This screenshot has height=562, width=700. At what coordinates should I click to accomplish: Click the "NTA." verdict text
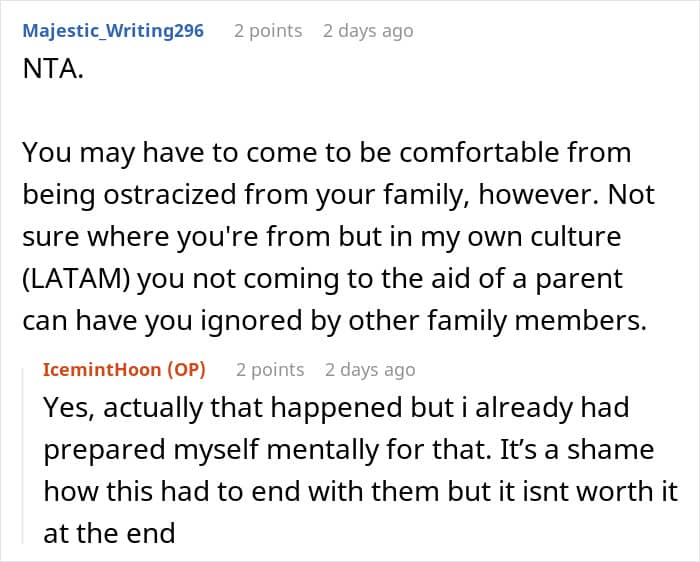(51, 74)
